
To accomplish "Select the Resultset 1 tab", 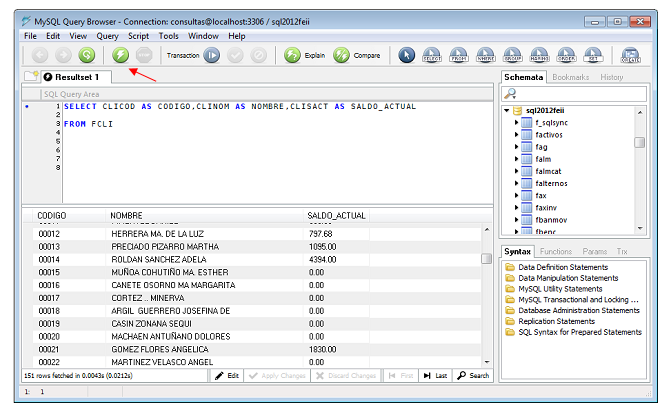I will (77, 77).
